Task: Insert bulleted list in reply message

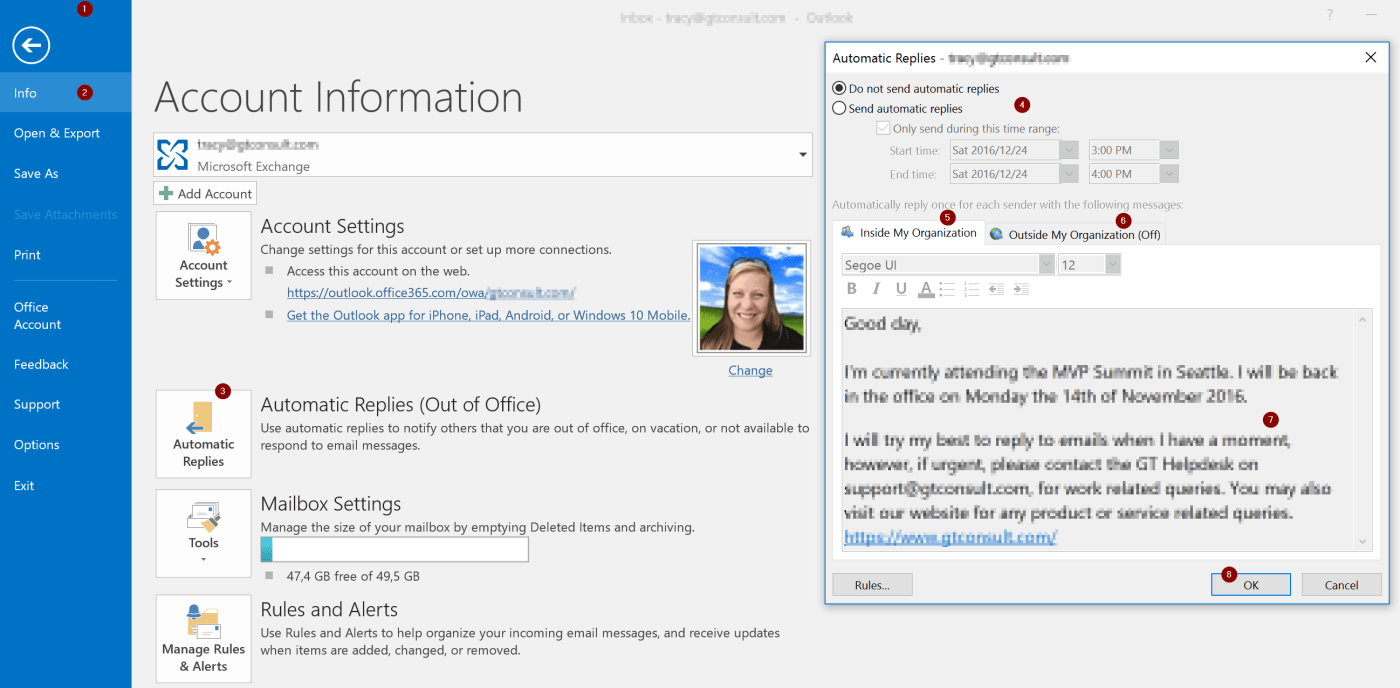Action: coord(947,289)
